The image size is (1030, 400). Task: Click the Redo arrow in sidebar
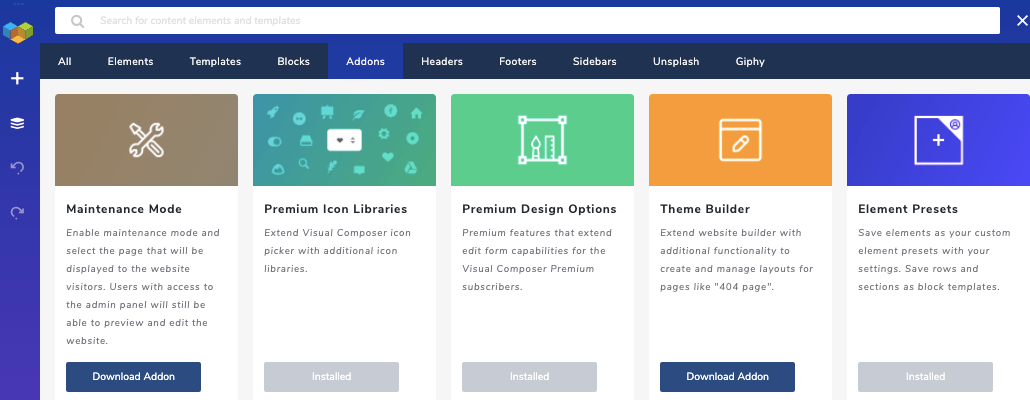pos(18,212)
